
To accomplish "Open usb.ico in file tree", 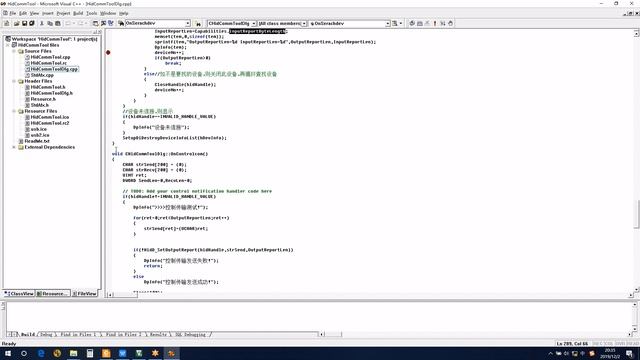I will [x=38, y=129].
